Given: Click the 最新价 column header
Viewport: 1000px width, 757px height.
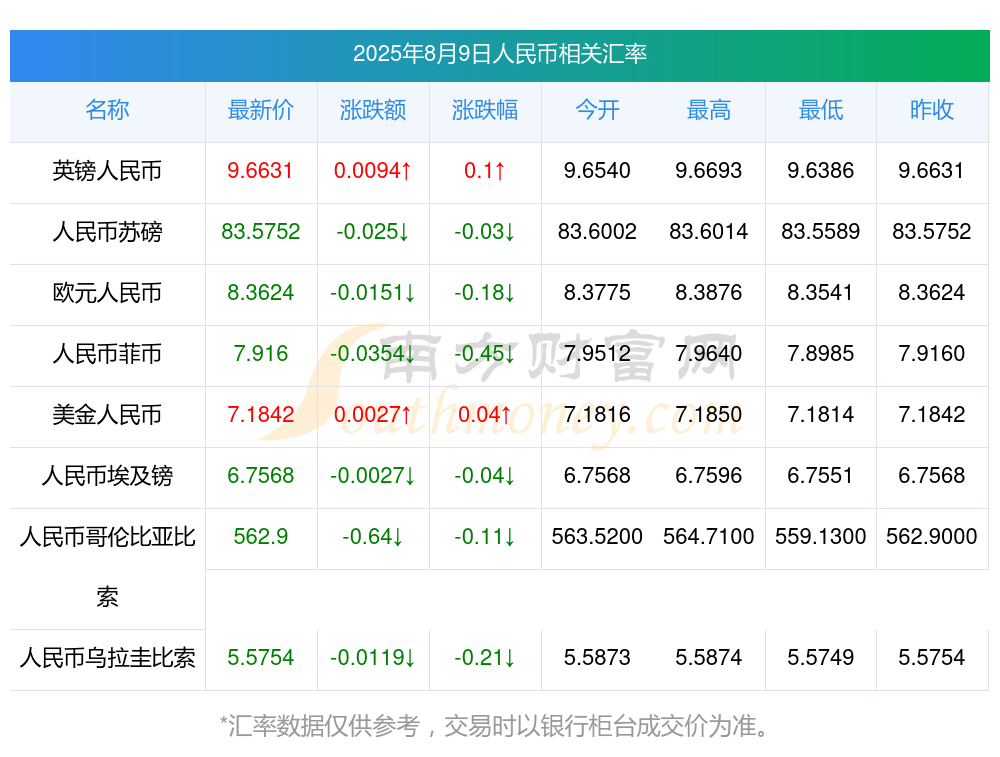Looking at the screenshot, I should 261,110.
